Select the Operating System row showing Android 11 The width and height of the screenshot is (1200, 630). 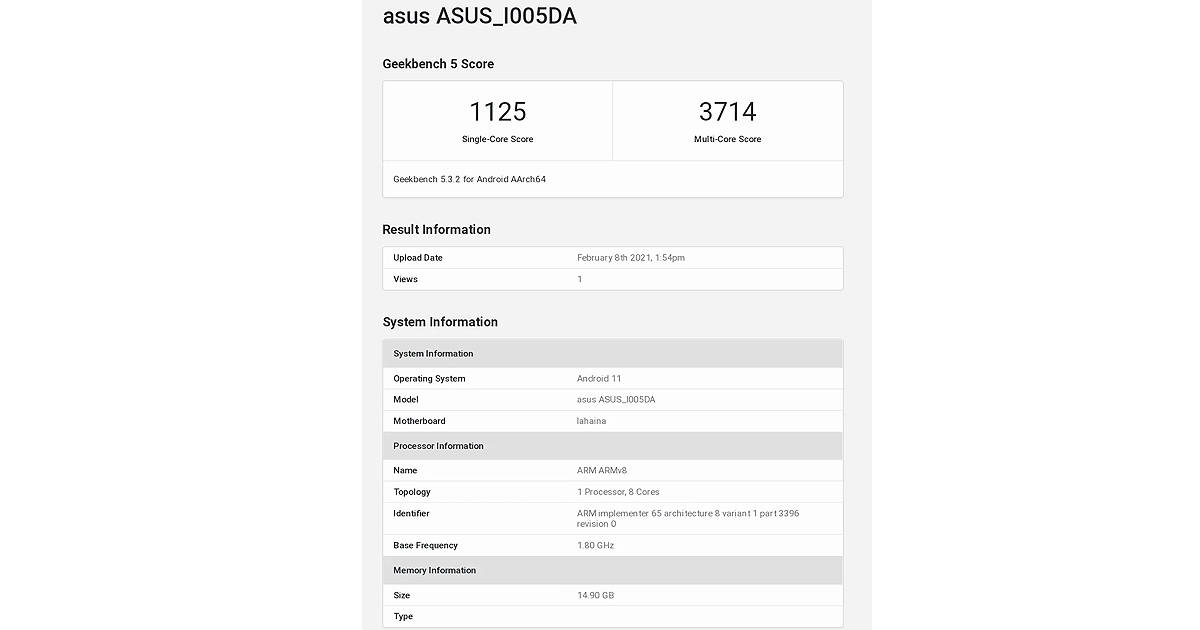(612, 378)
